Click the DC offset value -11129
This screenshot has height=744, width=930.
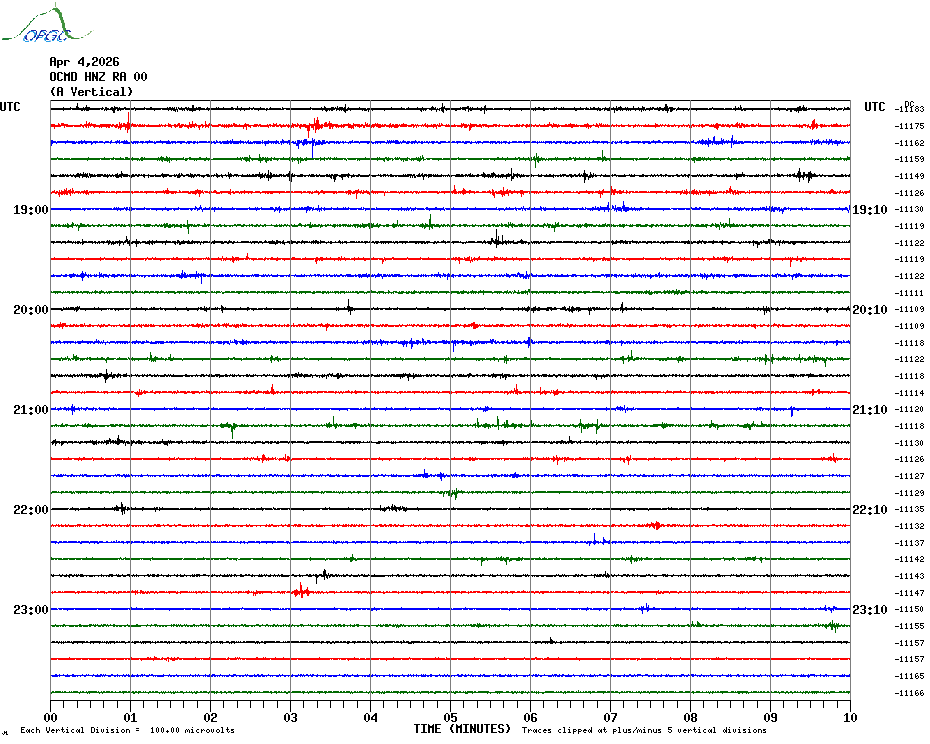(x=910, y=493)
